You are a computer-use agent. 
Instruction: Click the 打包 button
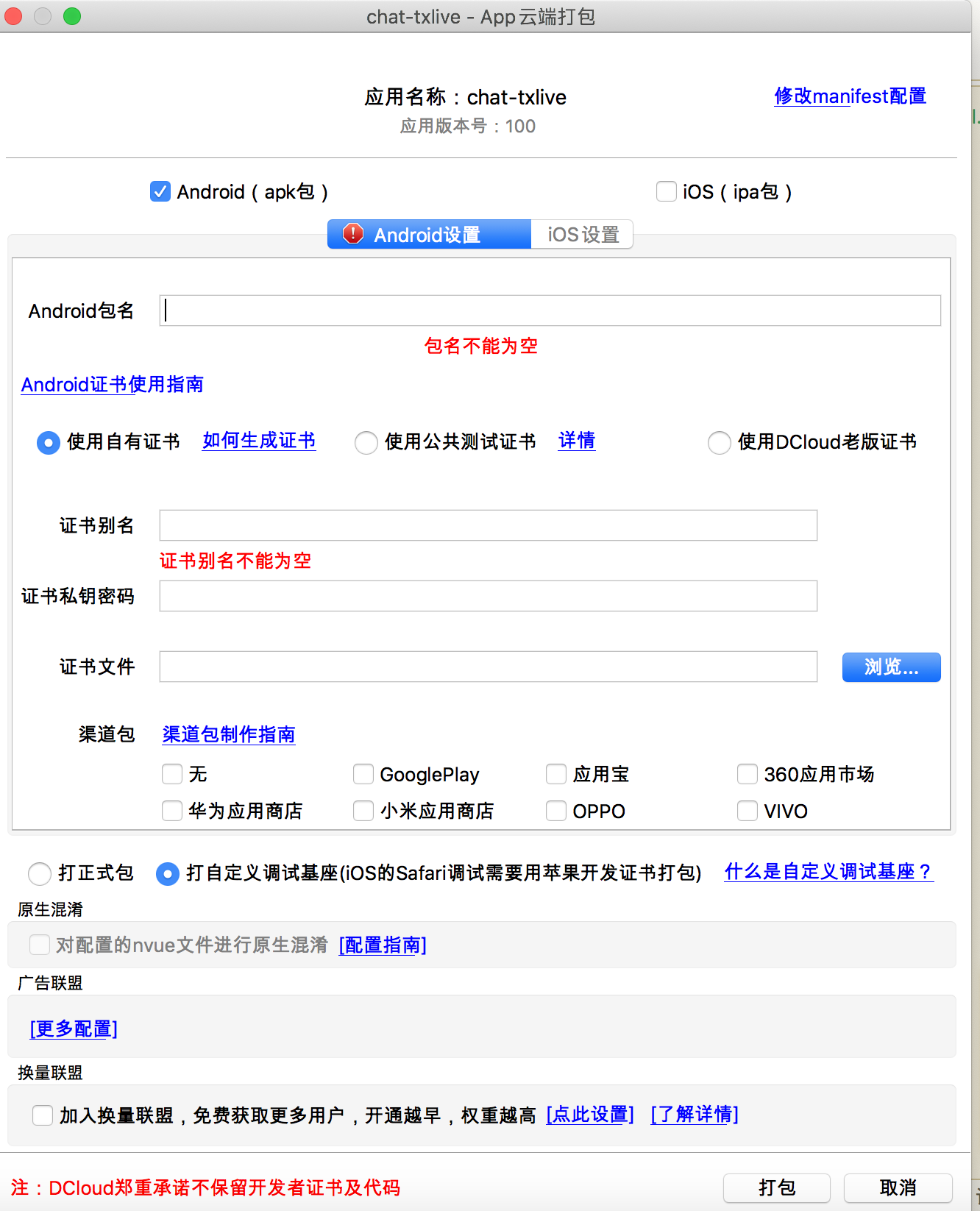point(777,1187)
